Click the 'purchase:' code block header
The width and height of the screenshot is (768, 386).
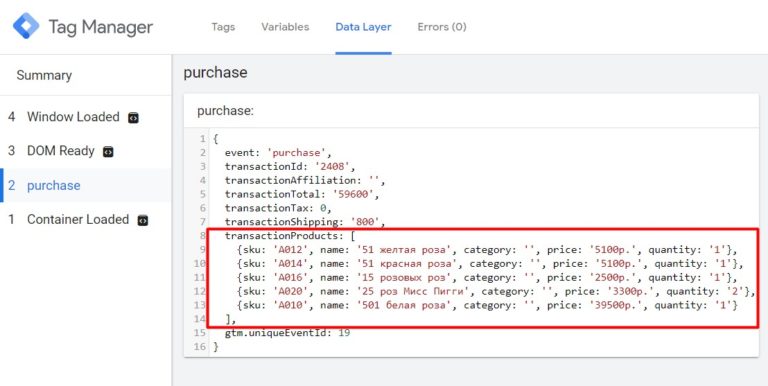tap(226, 111)
